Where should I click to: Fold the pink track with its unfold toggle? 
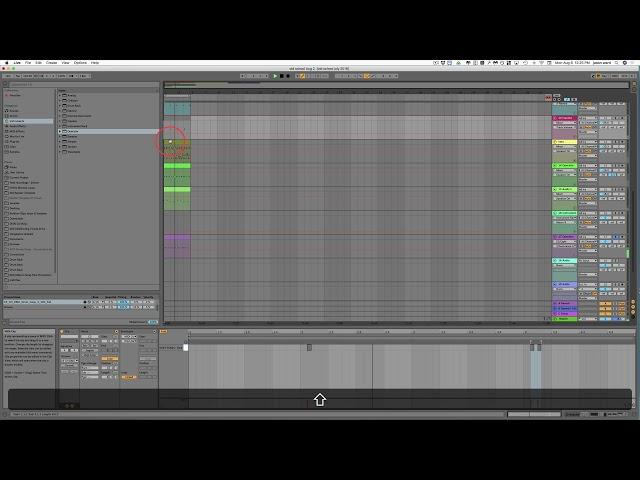[555, 118]
